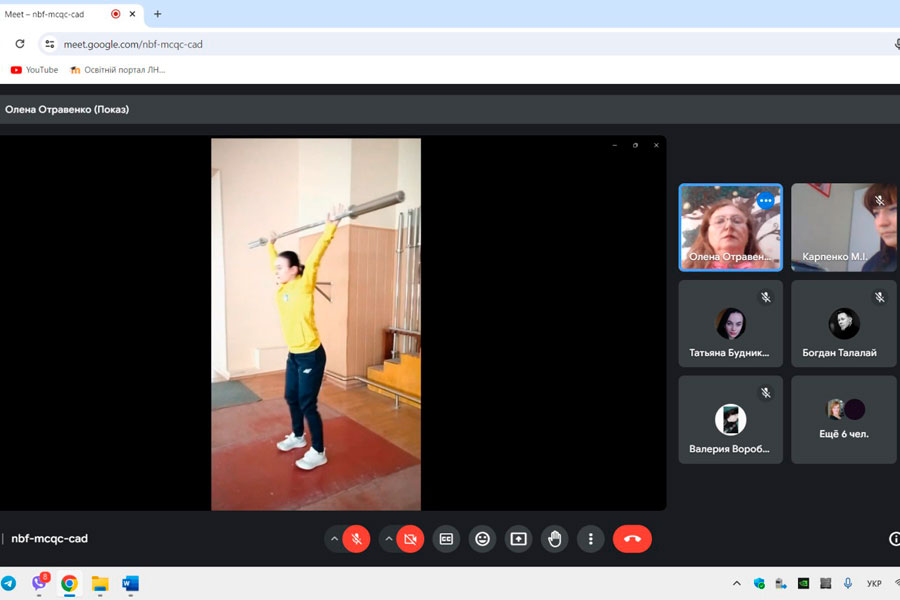The width and height of the screenshot is (900, 600).
Task: Open site information icon in address bar
Action: (50, 44)
